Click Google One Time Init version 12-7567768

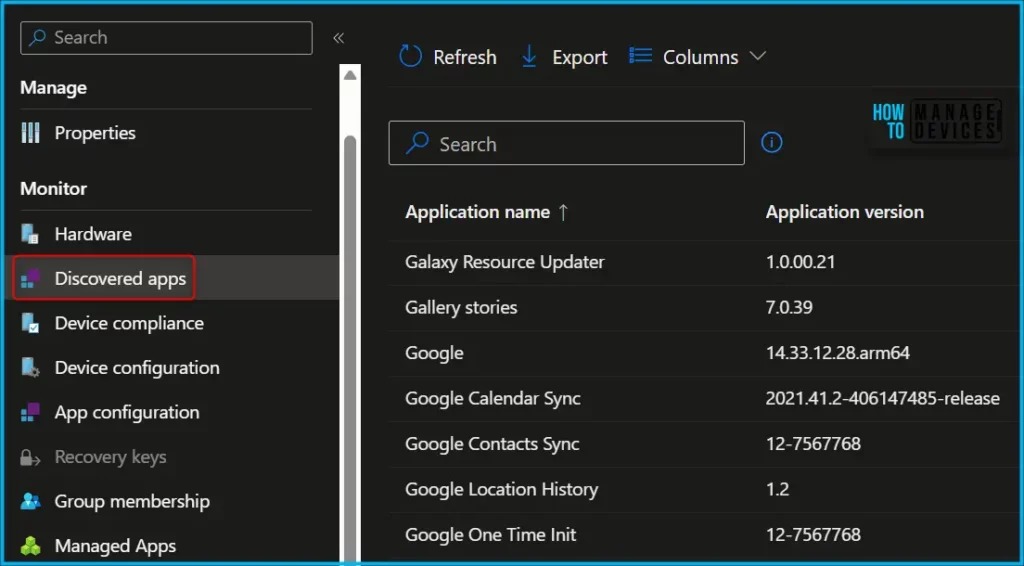pos(813,535)
